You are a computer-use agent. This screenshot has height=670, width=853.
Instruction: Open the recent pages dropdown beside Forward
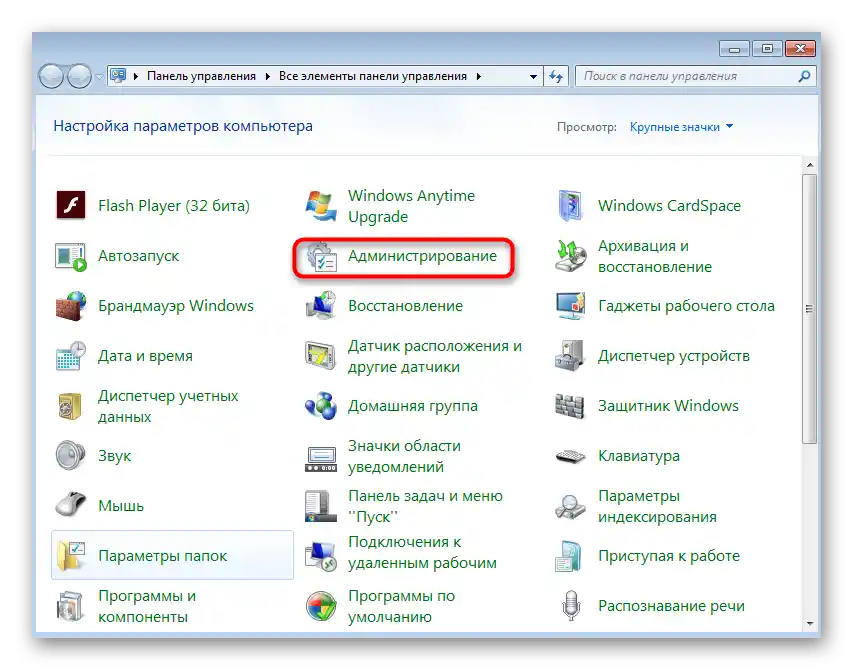[99, 77]
